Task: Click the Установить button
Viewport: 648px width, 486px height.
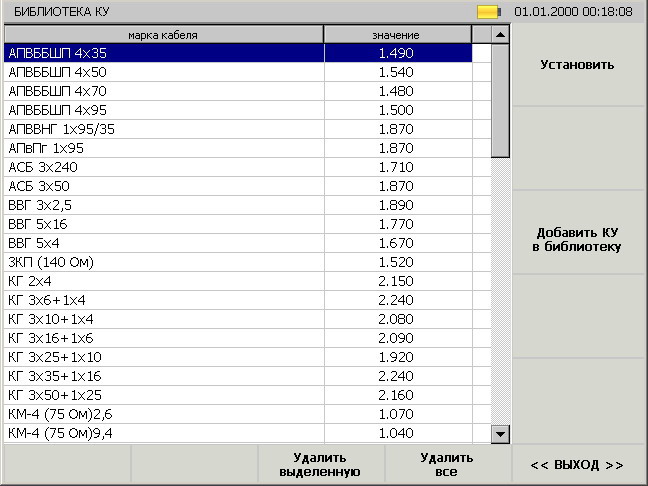Action: (x=577, y=65)
